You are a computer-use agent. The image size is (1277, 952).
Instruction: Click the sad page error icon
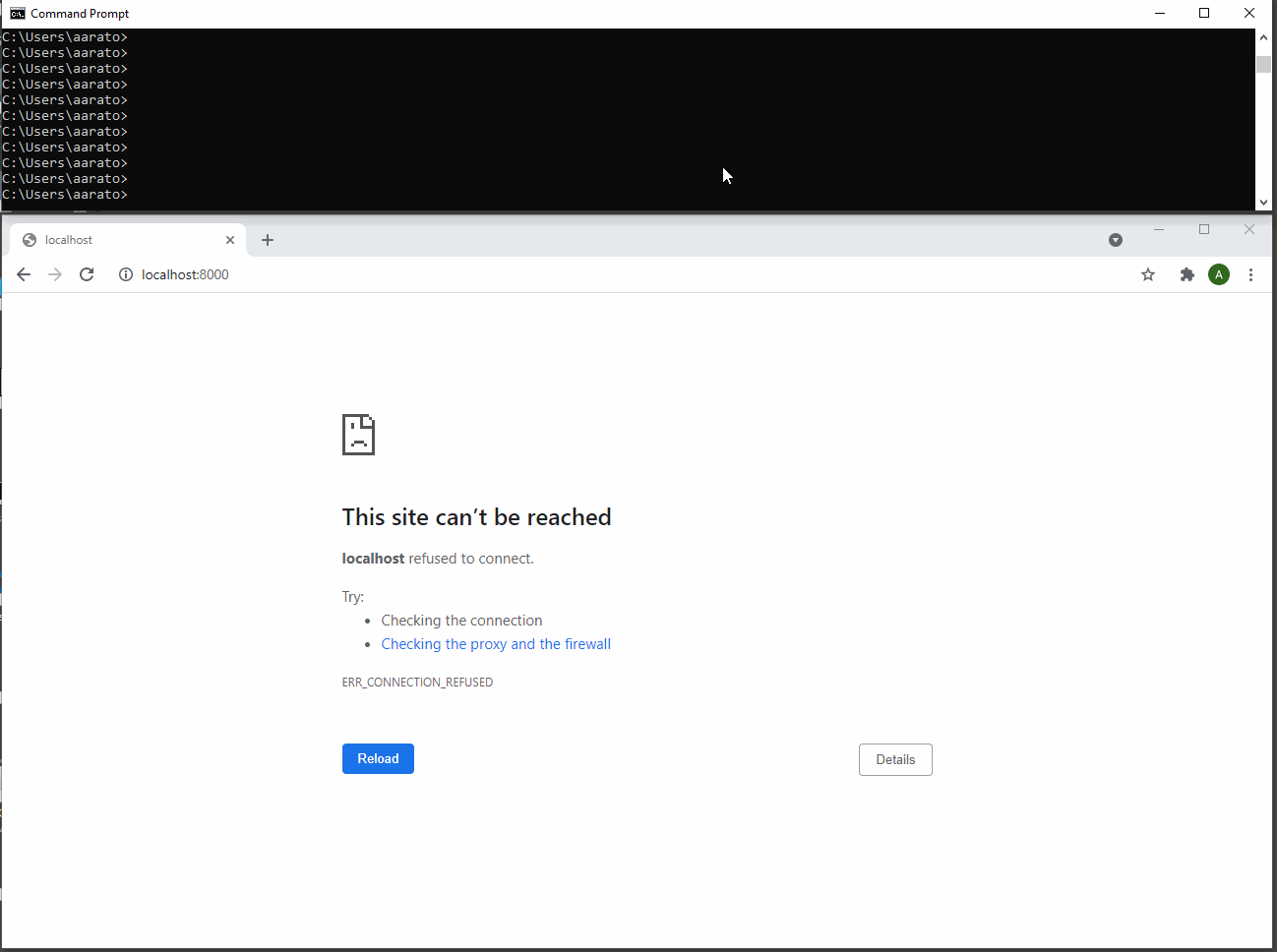pyautogui.click(x=358, y=434)
